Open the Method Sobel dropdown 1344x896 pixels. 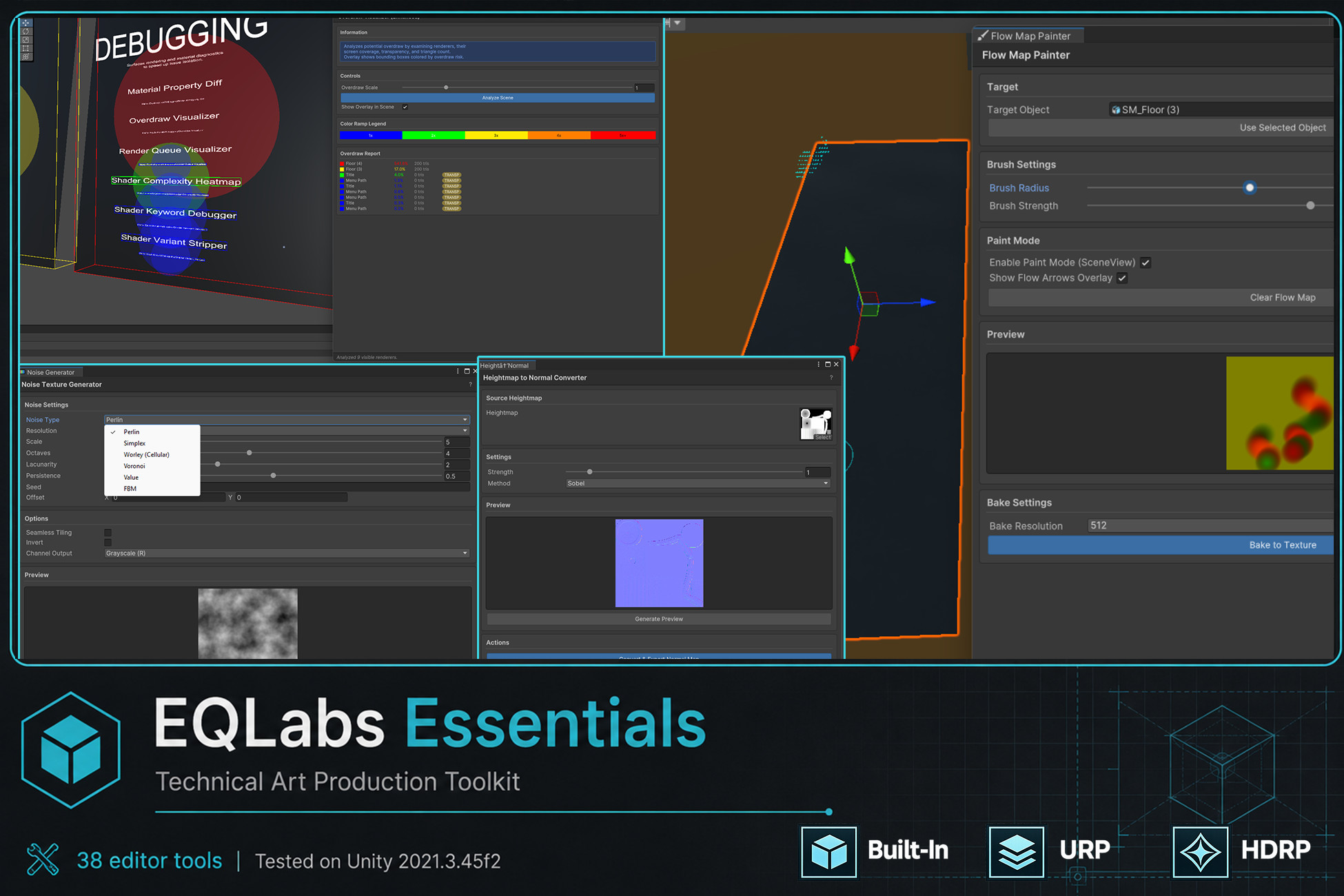pyautogui.click(x=698, y=483)
